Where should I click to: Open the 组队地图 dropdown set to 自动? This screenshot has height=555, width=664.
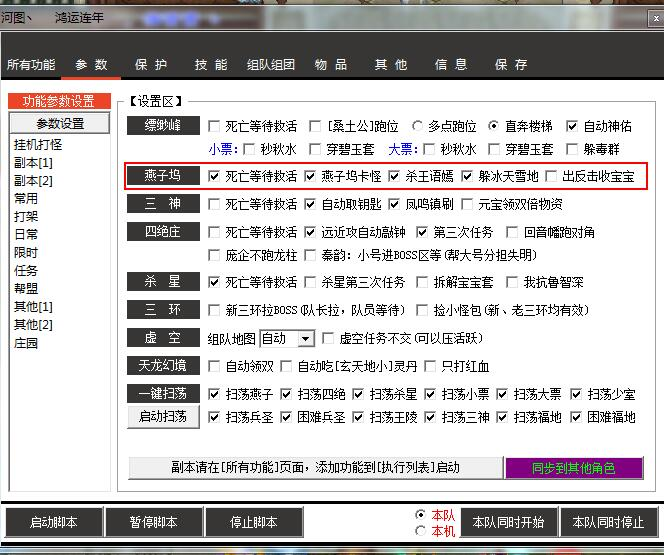click(287, 339)
